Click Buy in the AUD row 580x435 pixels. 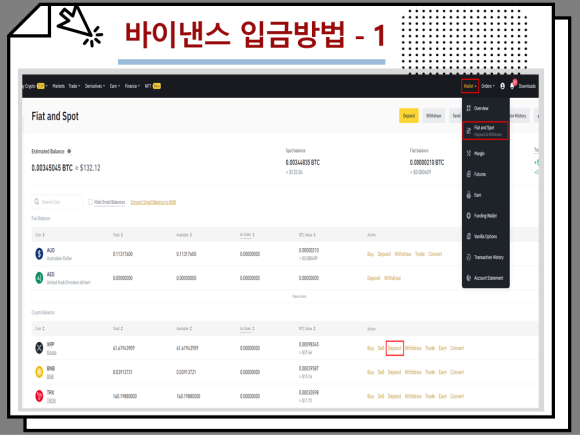(x=370, y=254)
